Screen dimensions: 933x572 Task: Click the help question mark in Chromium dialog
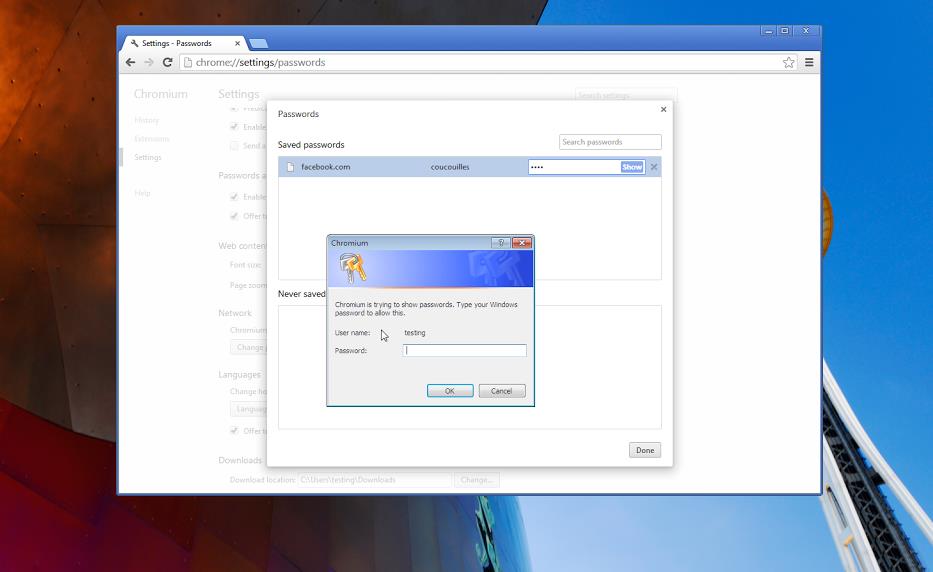[501, 243]
